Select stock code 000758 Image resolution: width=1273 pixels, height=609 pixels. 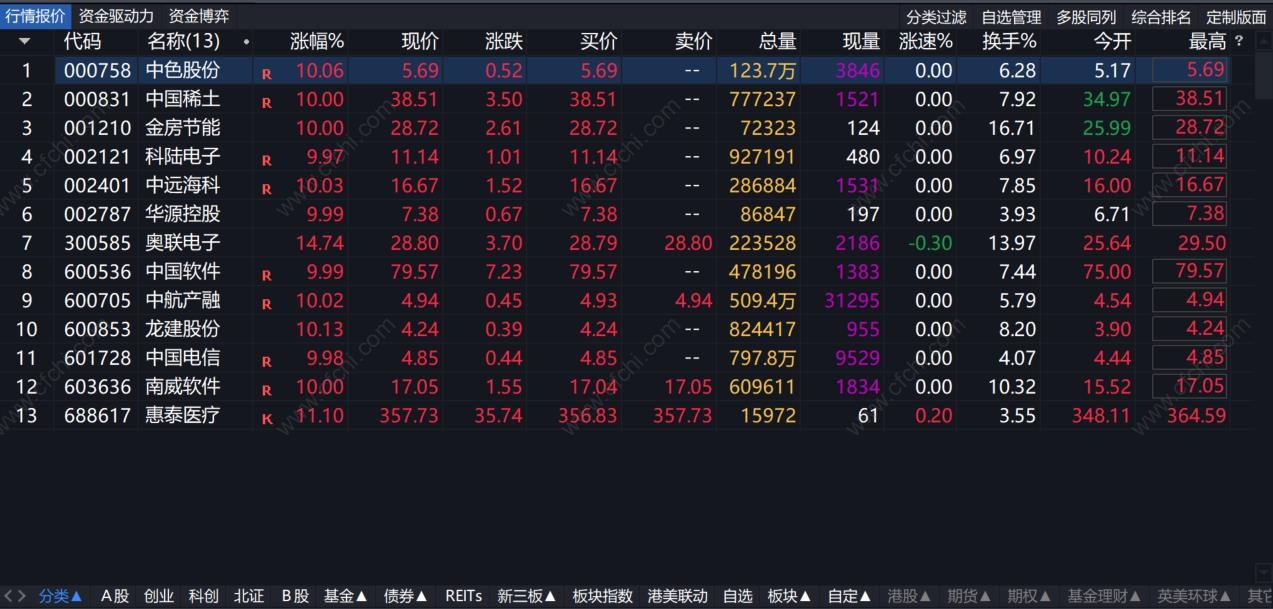97,71
